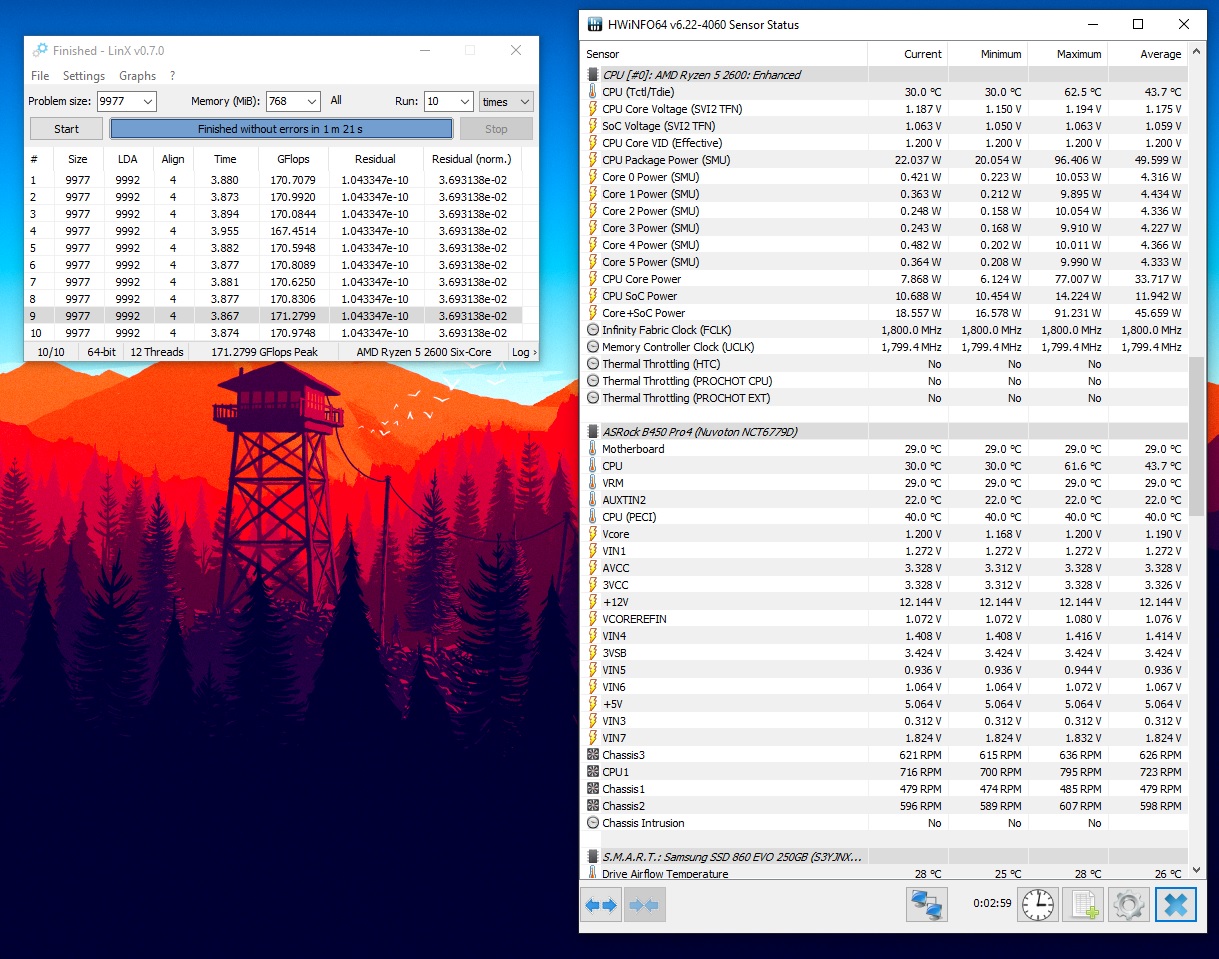Screen dimensions: 1219x959
Task: Click the icon beside Thermal Throttling (HTC)
Action: [x=593, y=364]
